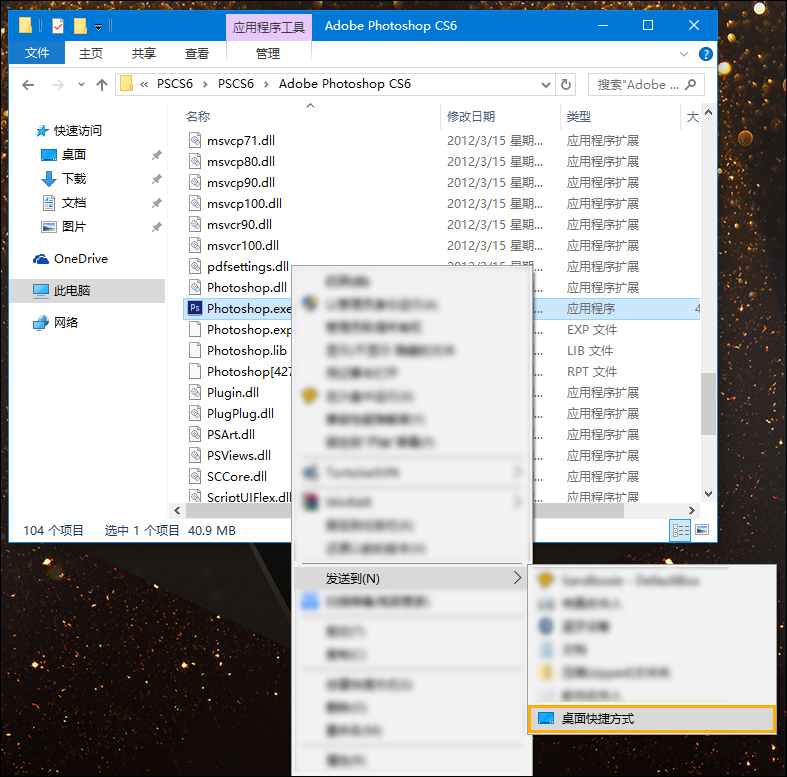Image resolution: width=787 pixels, height=777 pixels.
Task: Click the vertical scrollbar thumb
Action: [708, 404]
